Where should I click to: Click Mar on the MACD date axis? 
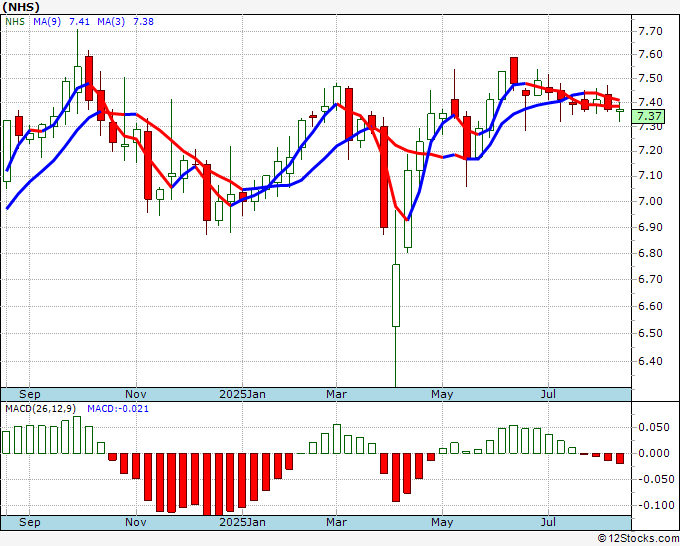pos(337,522)
